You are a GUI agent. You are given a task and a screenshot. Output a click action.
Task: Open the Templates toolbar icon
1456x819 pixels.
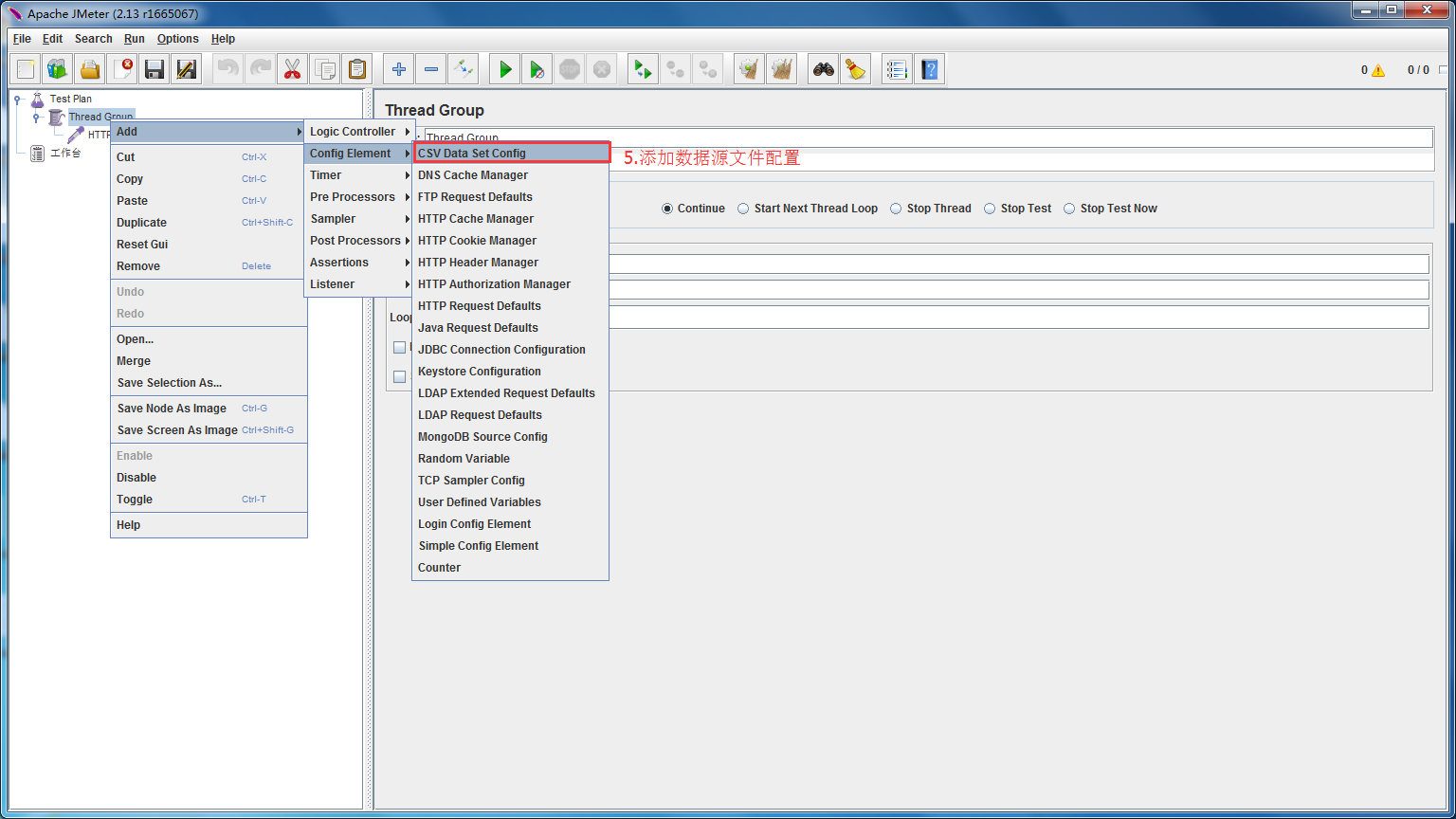point(58,69)
